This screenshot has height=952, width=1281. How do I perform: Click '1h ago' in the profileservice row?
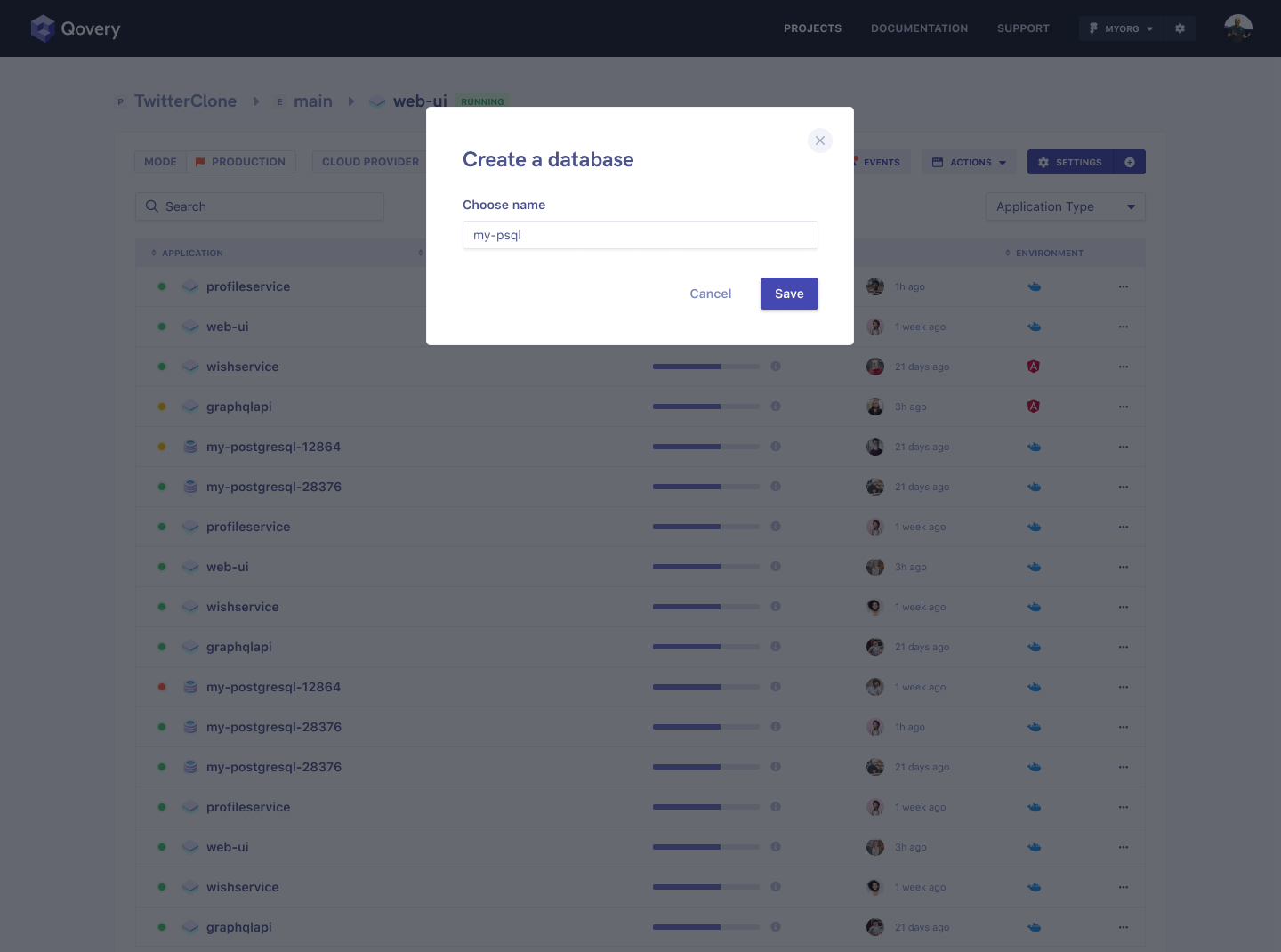pos(910,286)
